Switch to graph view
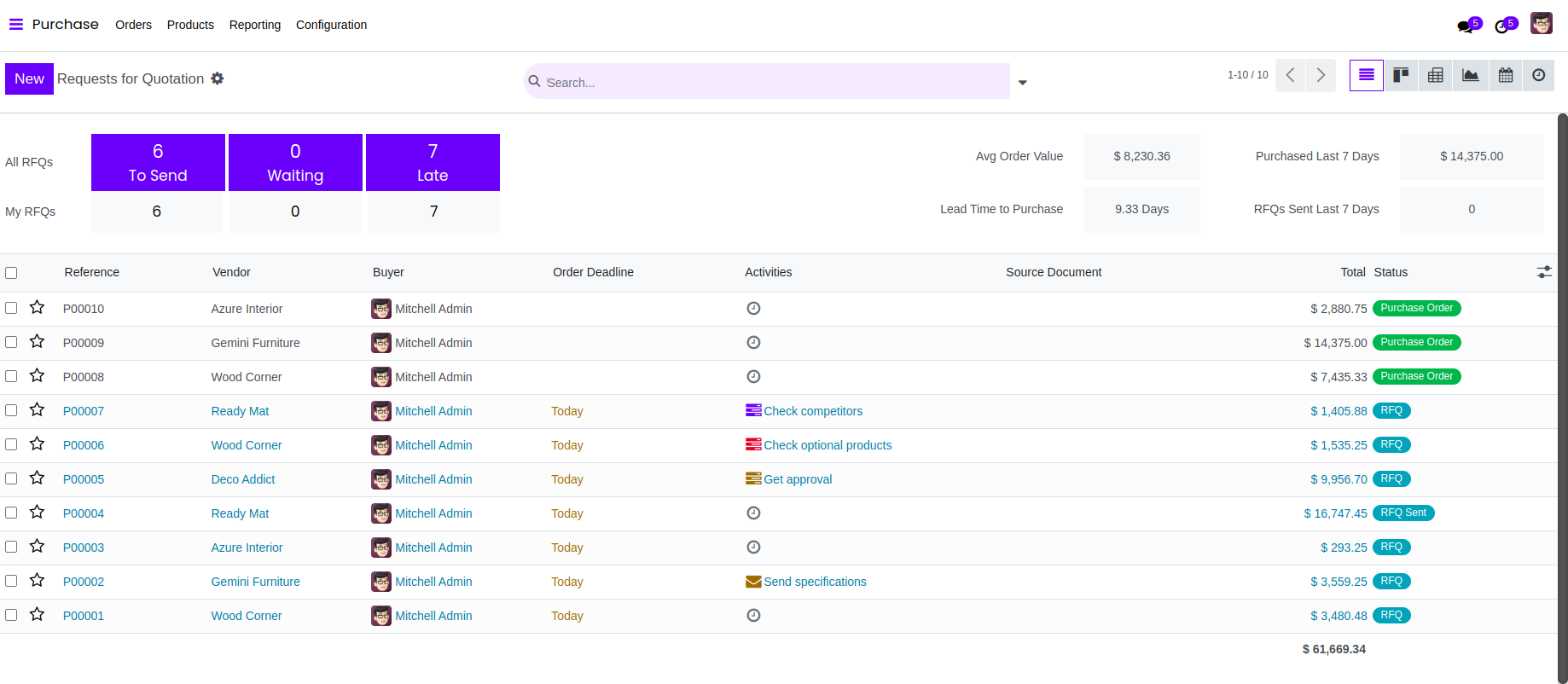Viewport: 1568px width, 684px height. pos(1471,75)
